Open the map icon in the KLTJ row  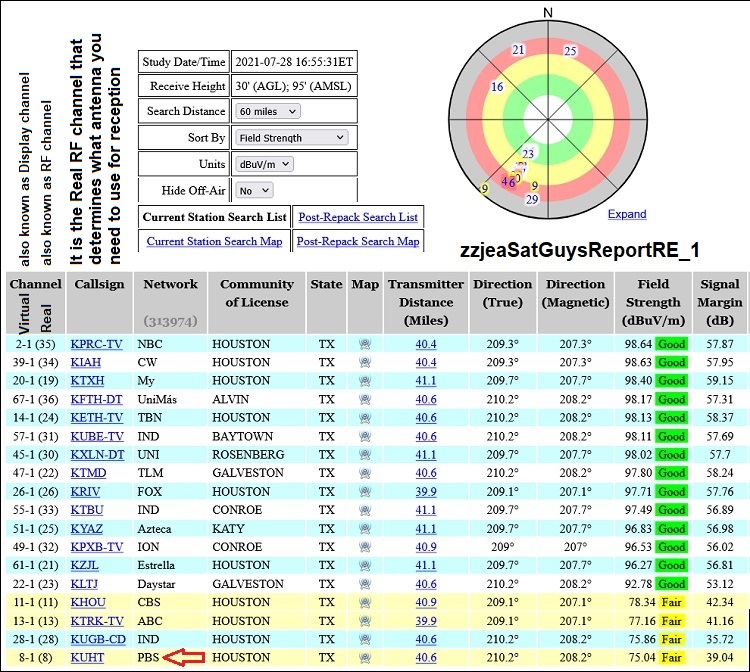click(365, 584)
